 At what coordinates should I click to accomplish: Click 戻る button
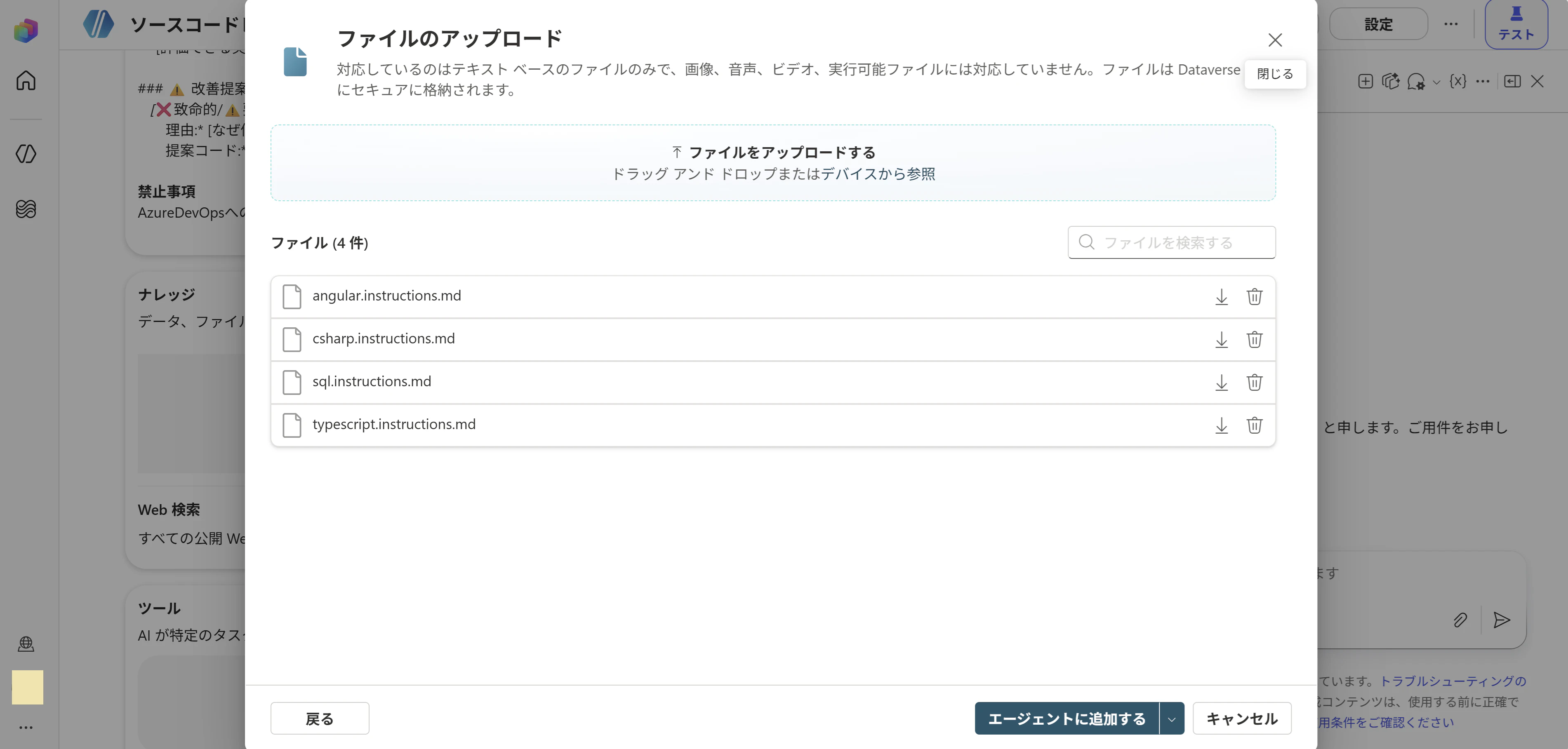(x=320, y=718)
